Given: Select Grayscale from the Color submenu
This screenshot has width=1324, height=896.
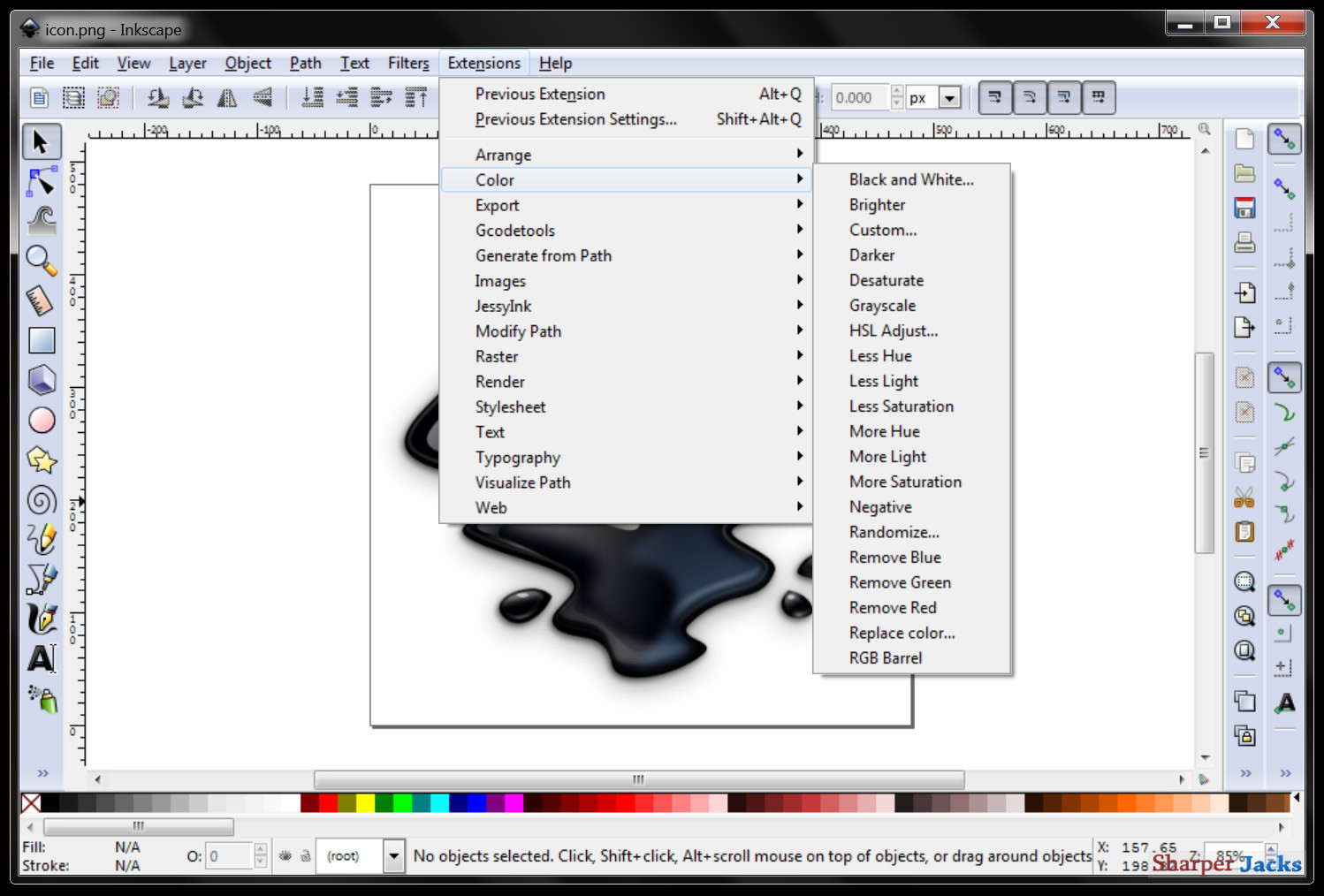Looking at the screenshot, I should (x=881, y=305).
